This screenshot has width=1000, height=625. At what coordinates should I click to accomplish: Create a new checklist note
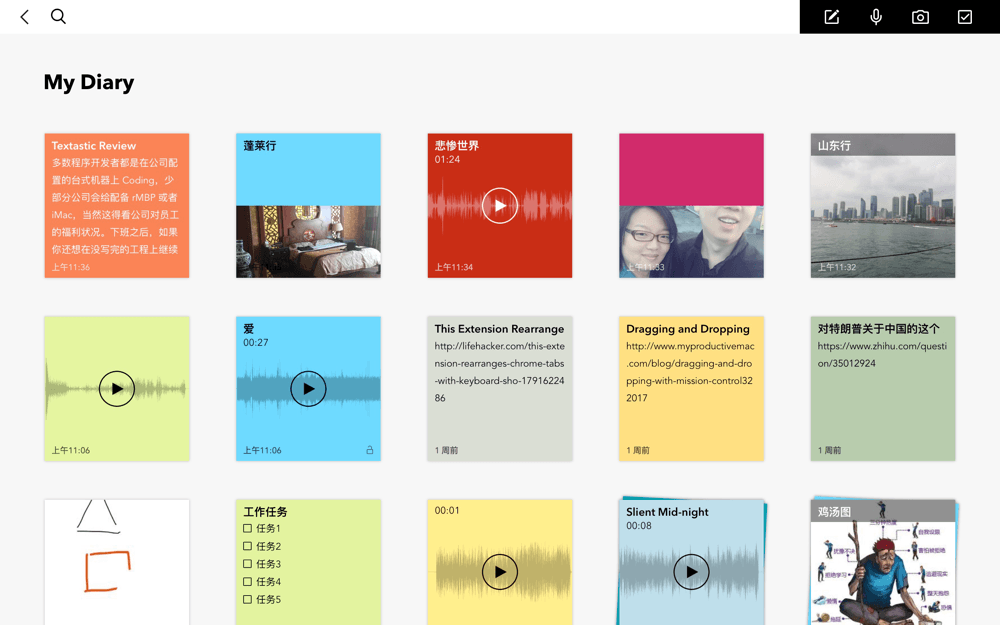click(965, 17)
